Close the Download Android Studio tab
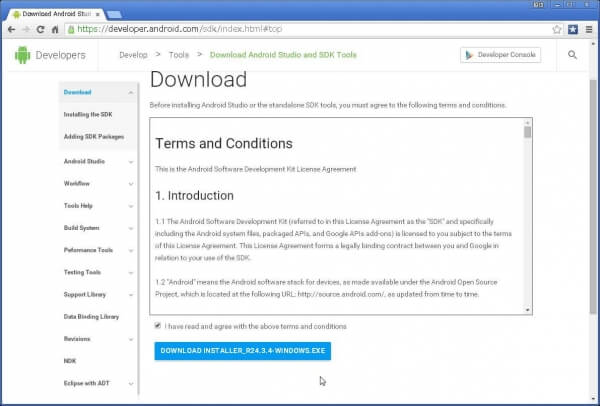Screen dimensions: 600x406 coord(98,14)
